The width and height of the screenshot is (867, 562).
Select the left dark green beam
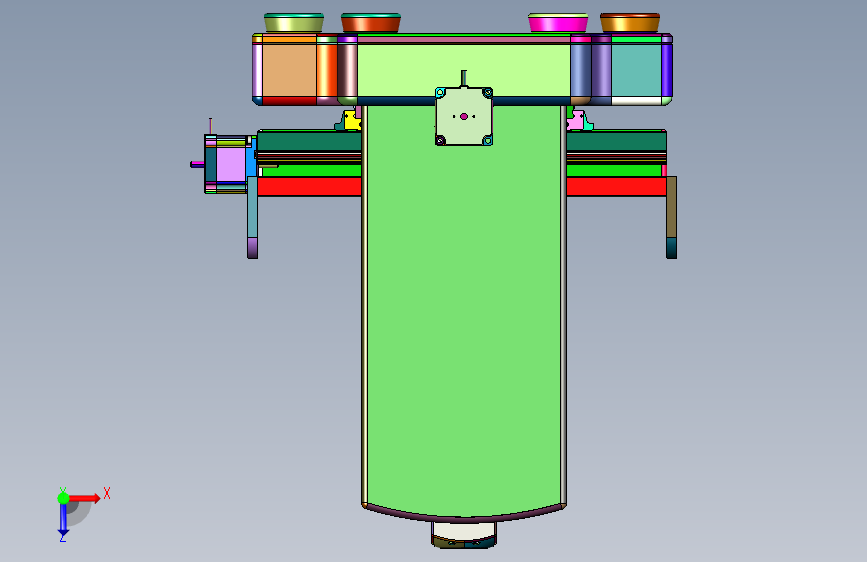(309, 141)
